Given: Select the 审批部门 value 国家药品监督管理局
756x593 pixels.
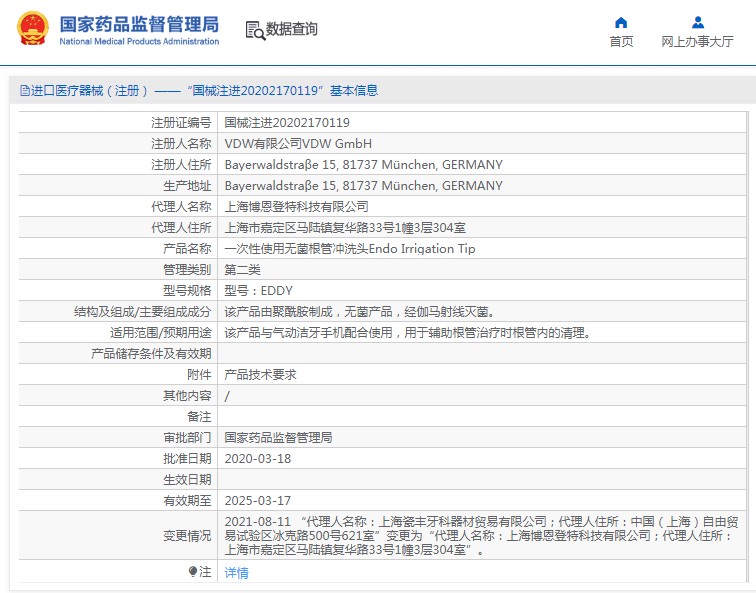Looking at the screenshot, I should 278,438.
